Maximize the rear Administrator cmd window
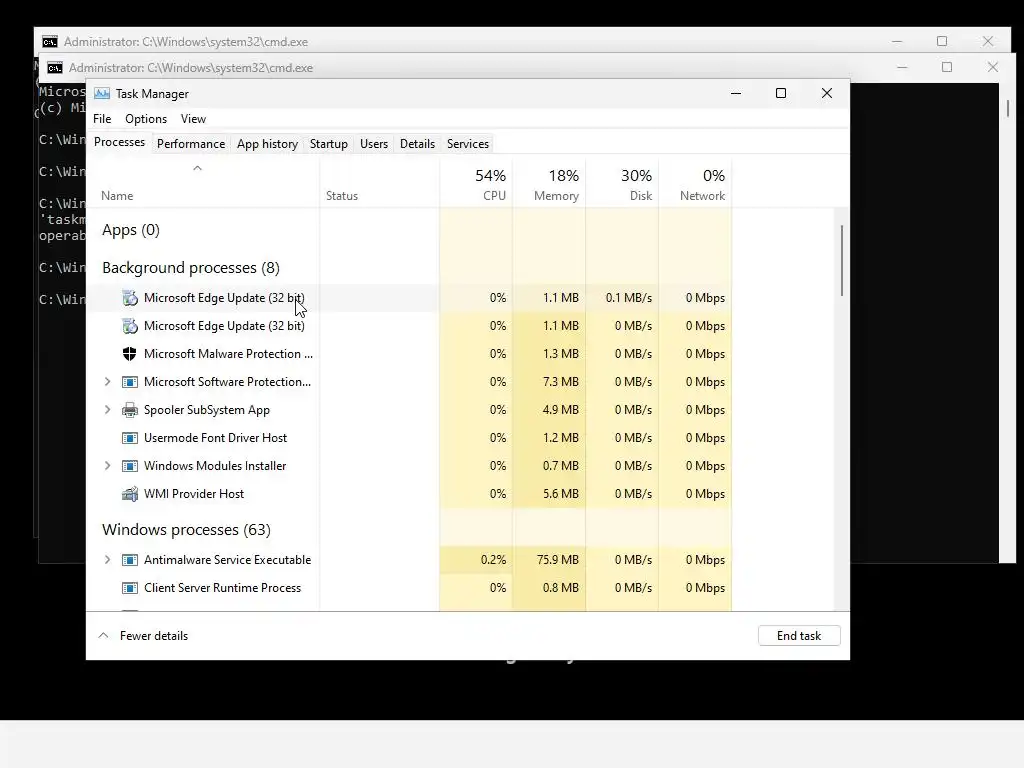Screen dimensions: 1024x768 [x=942, y=41]
